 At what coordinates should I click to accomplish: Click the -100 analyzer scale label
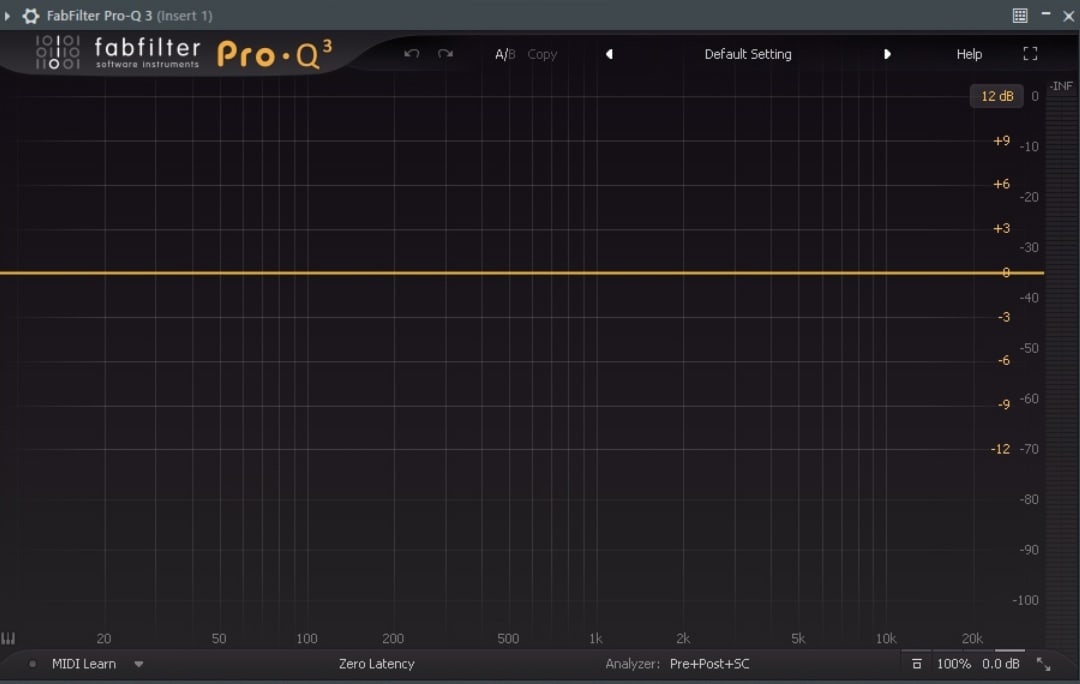[x=1025, y=601]
